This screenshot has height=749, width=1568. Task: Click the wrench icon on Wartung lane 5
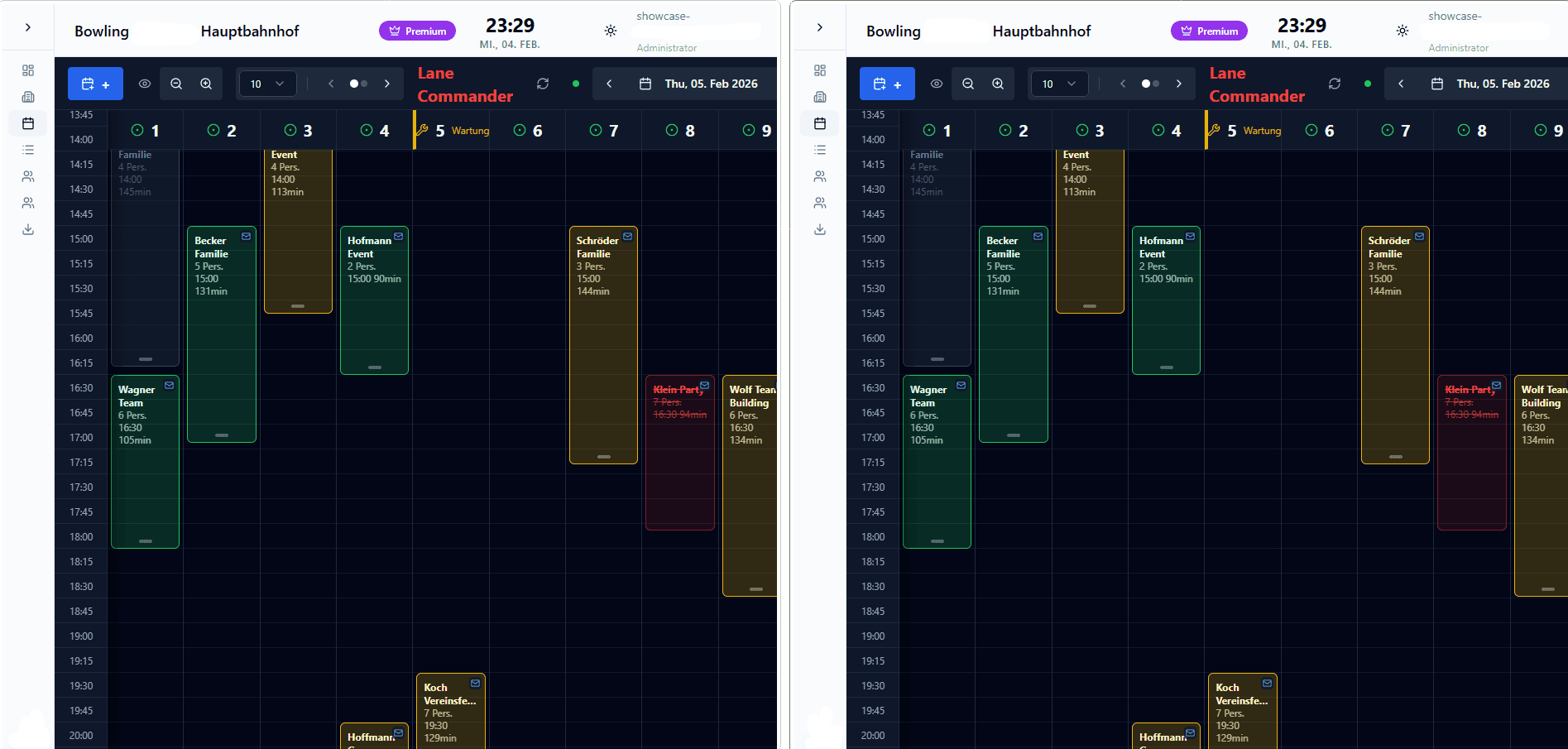(421, 129)
